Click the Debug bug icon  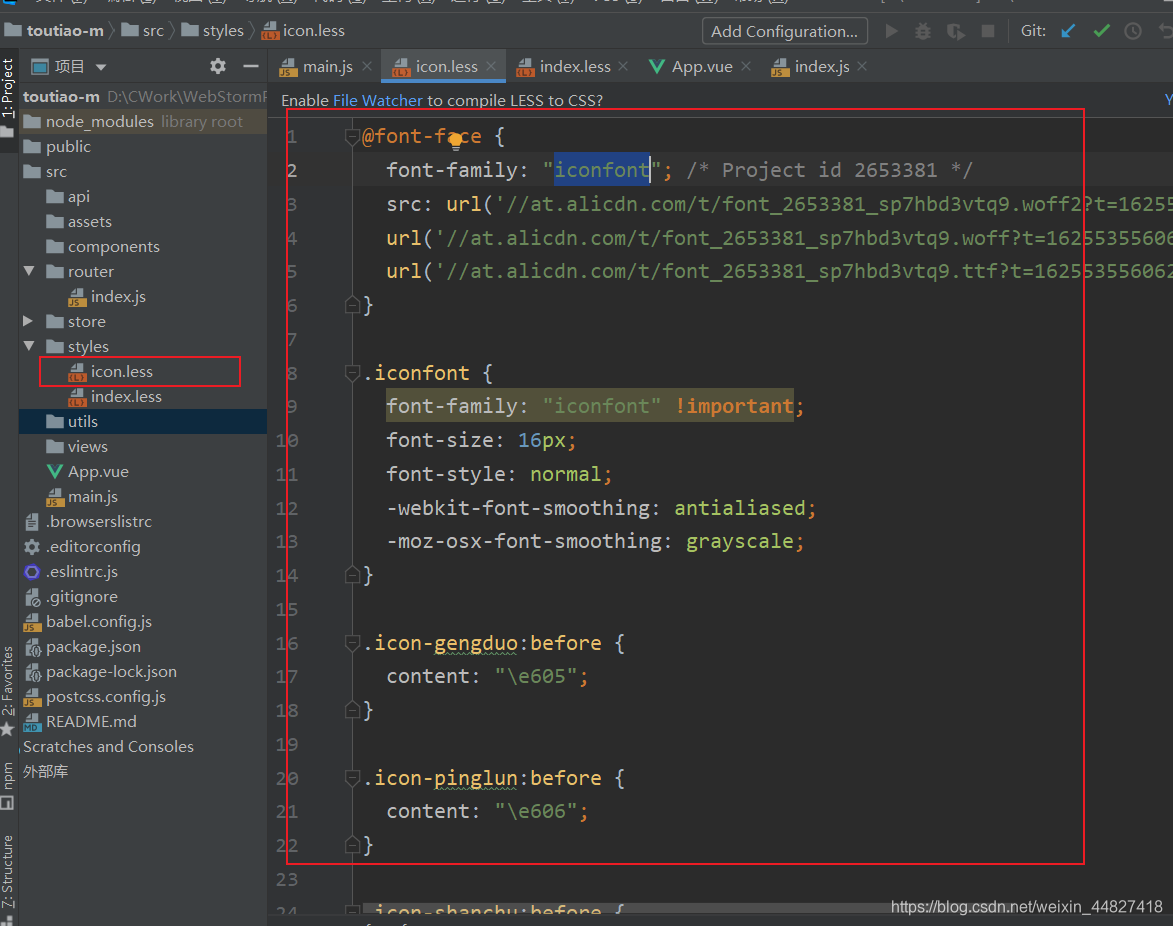923,31
